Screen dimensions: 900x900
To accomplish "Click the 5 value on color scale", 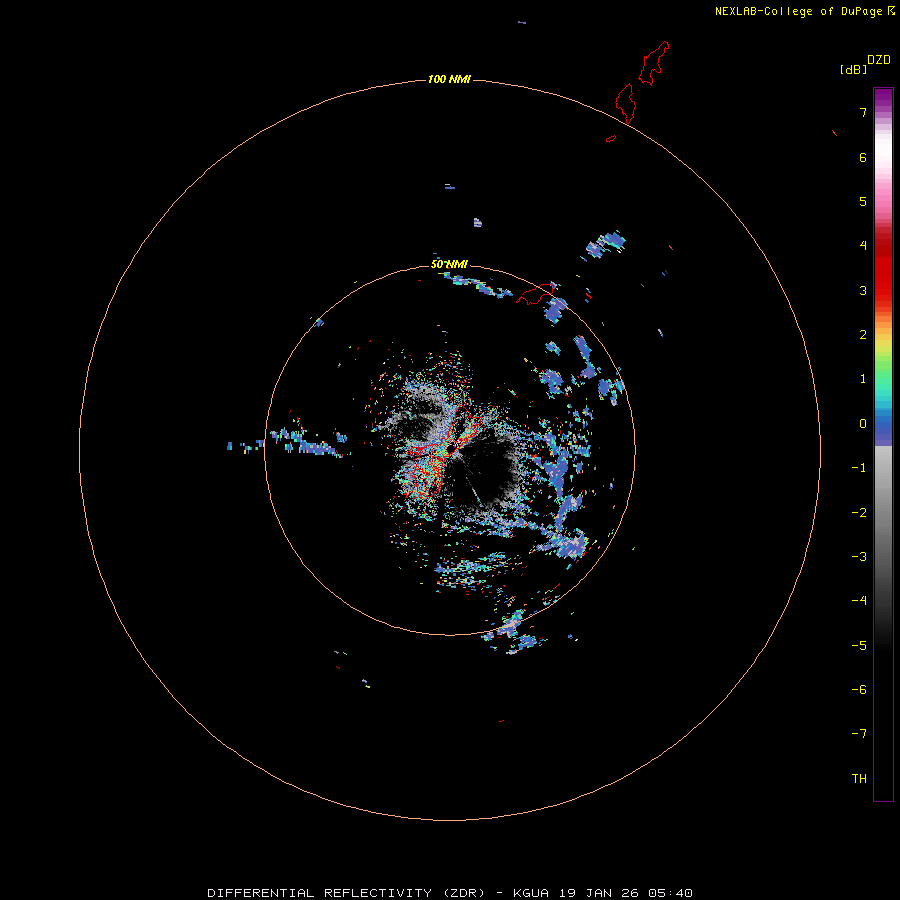I will click(x=862, y=201).
